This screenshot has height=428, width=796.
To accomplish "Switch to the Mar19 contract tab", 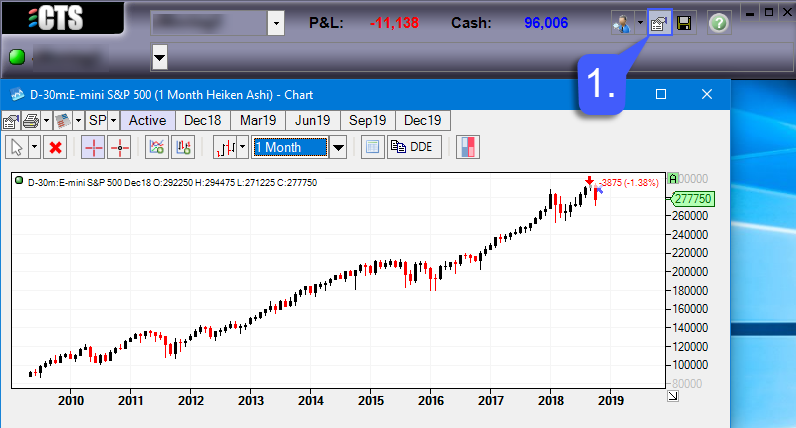I will 258,120.
